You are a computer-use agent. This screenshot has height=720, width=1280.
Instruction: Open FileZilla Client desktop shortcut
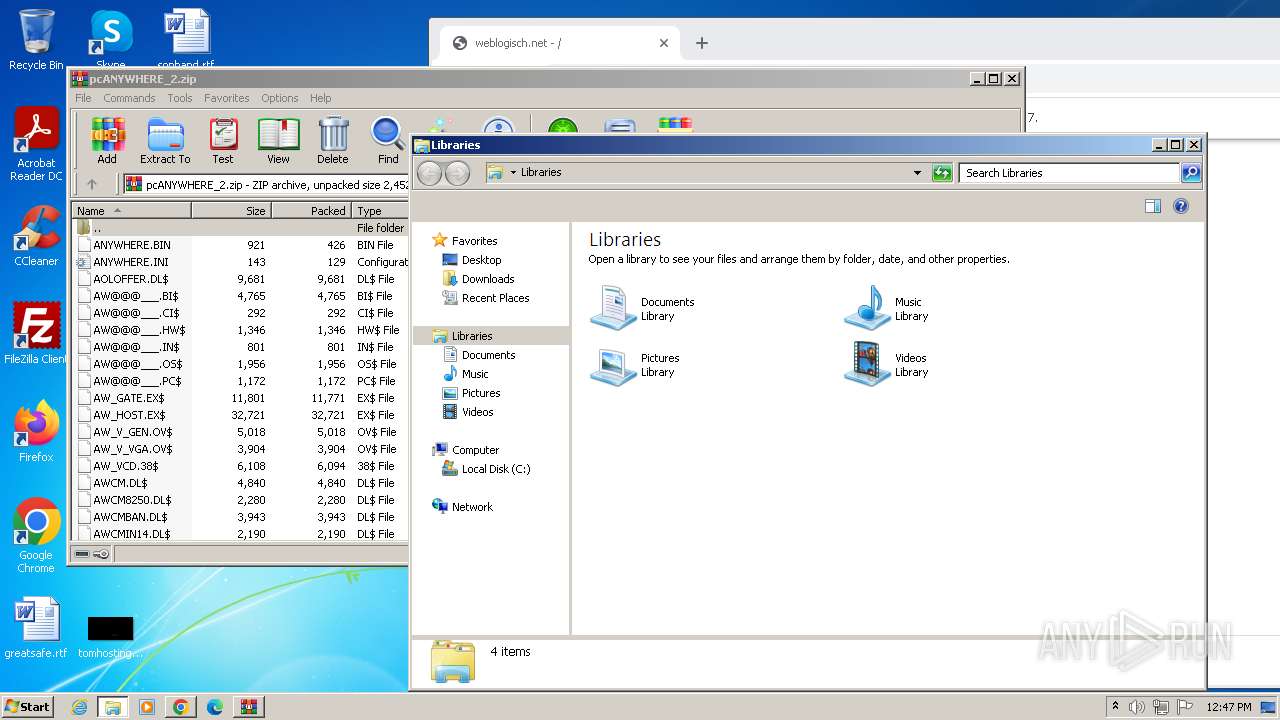click(36, 333)
